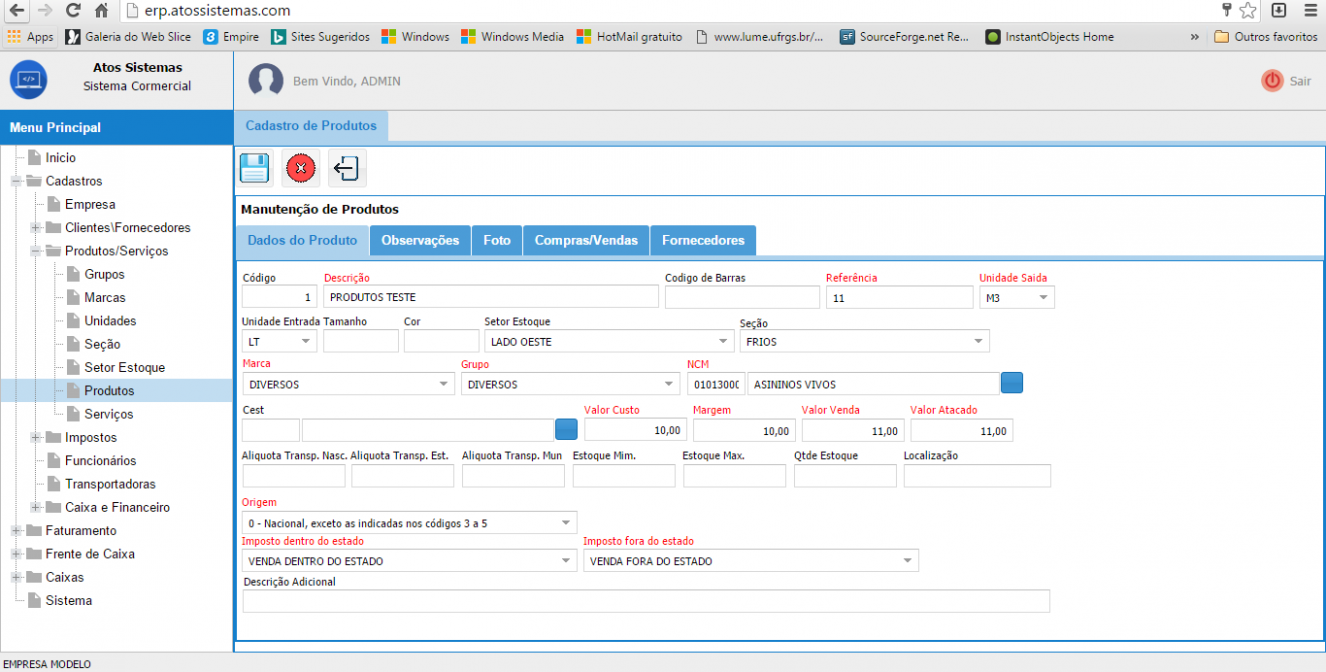Image resolution: width=1326 pixels, height=672 pixels.
Task: Click the exit arrow toolbar icon
Action: coord(347,168)
